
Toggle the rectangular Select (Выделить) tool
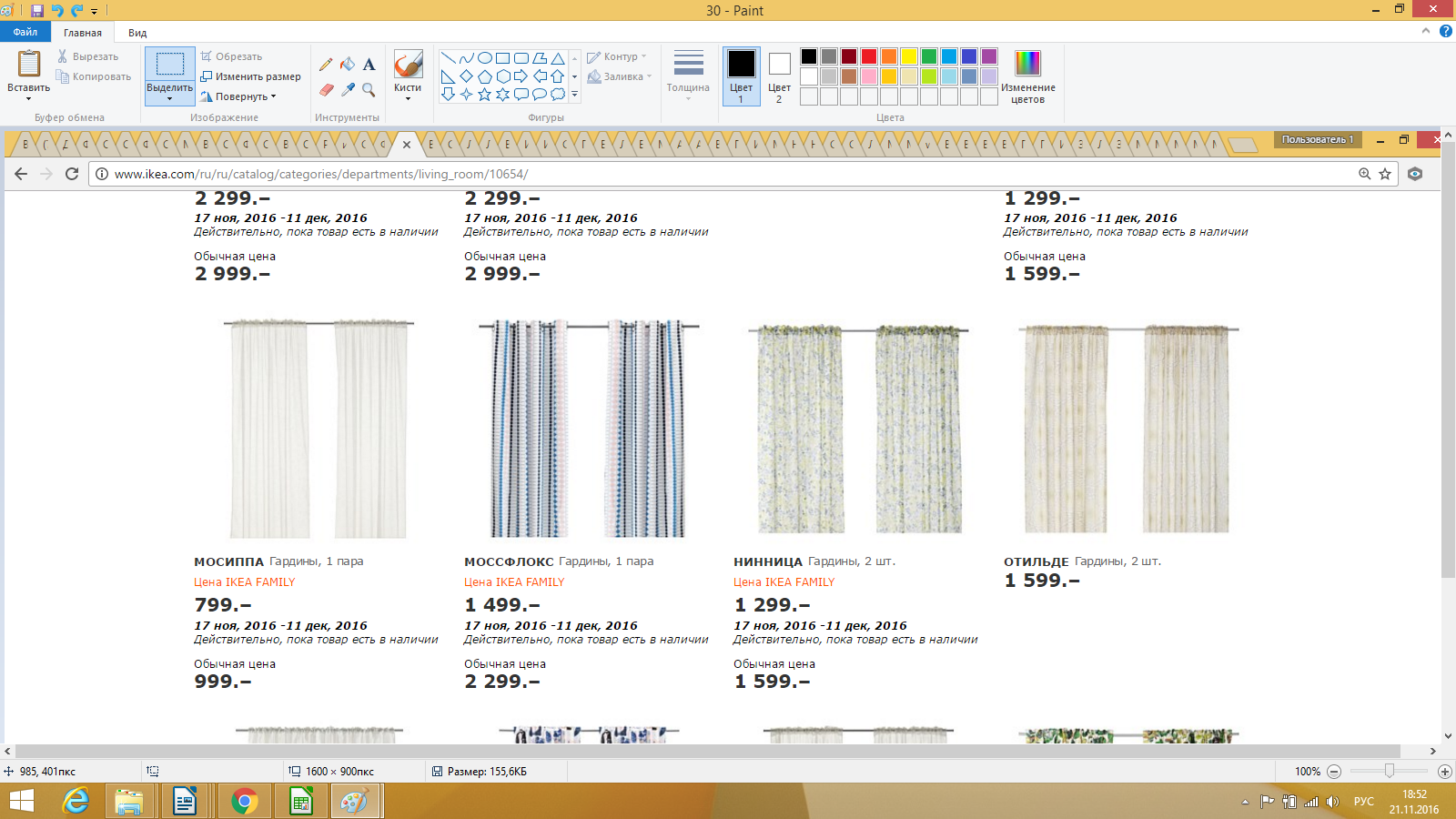coord(169,65)
